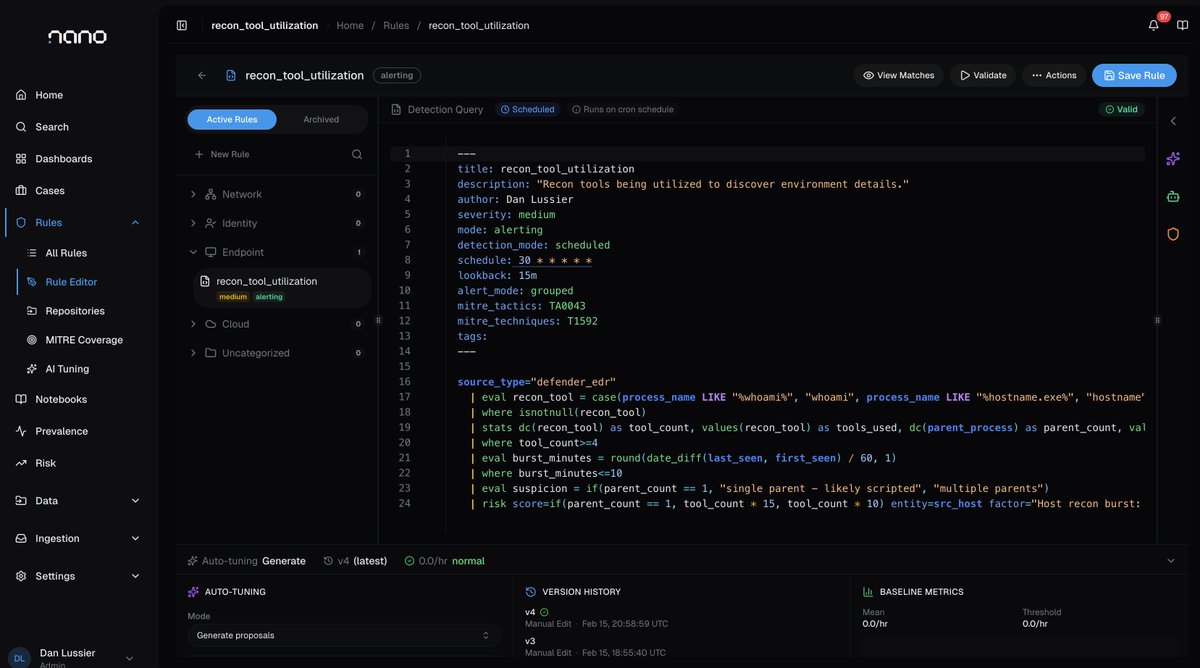Viewport: 1200px width, 668px height.
Task: Expand the Ingestion sidebar section
Action: pyautogui.click(x=135, y=538)
